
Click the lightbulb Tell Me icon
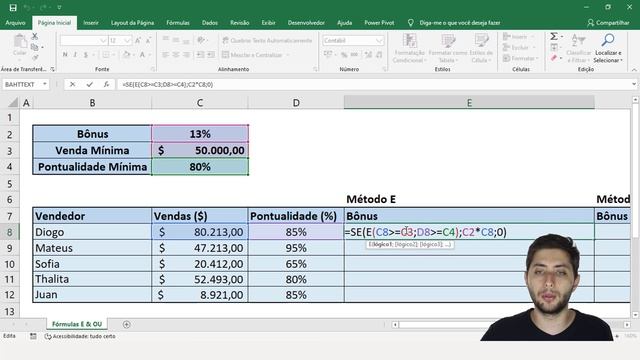click(x=411, y=23)
